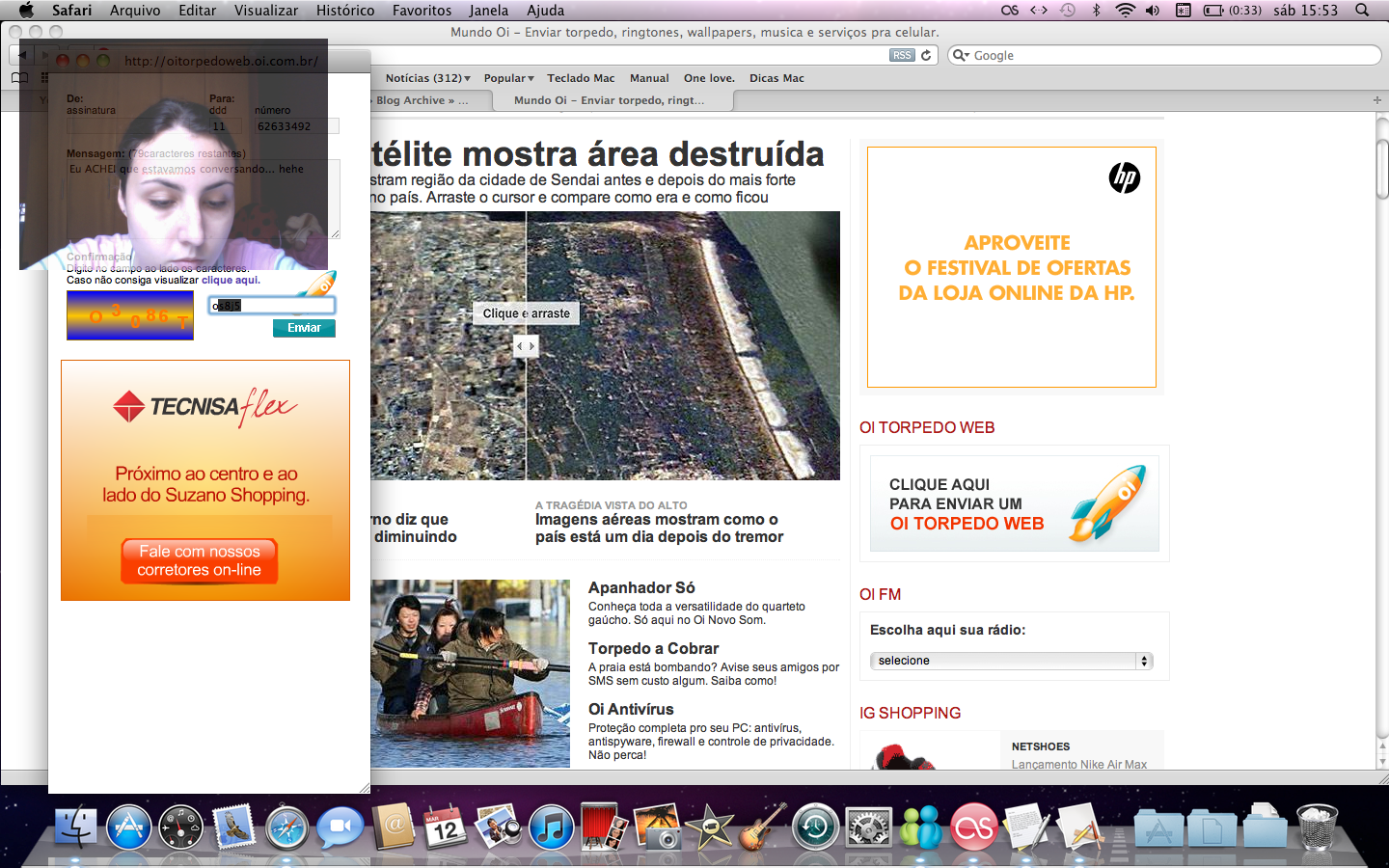
Task: Launch the App Store from the Dock
Action: click(x=128, y=827)
